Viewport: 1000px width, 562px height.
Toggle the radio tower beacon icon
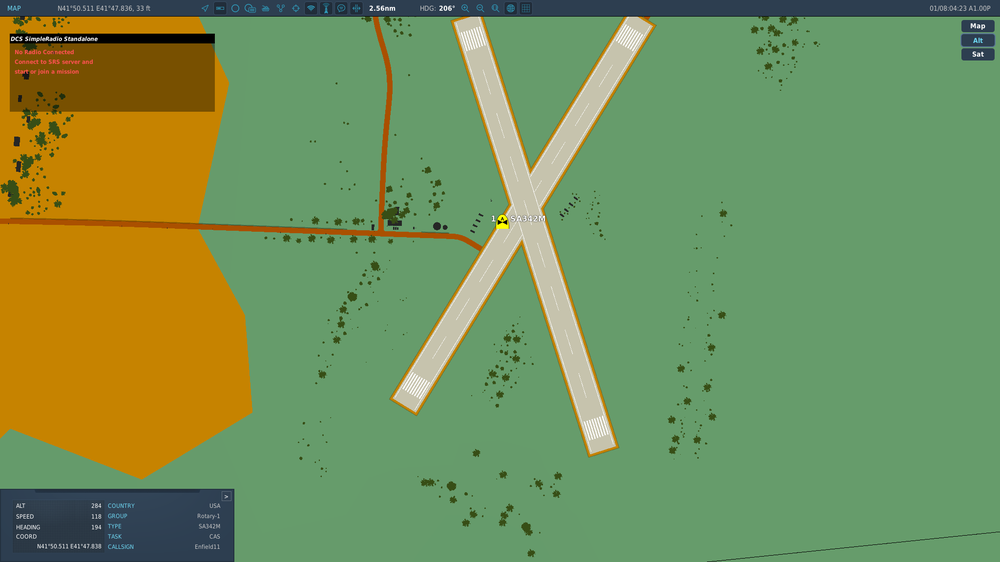point(326,8)
